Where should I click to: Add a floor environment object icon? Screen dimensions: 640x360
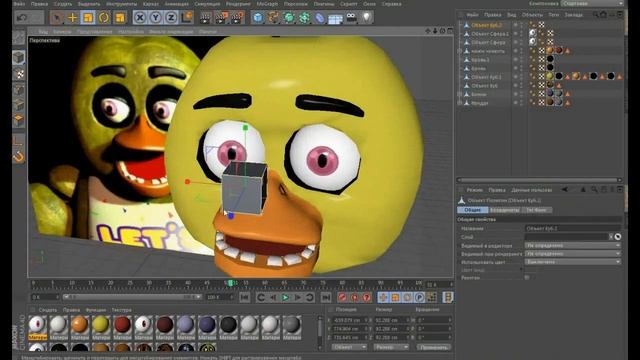(335, 18)
